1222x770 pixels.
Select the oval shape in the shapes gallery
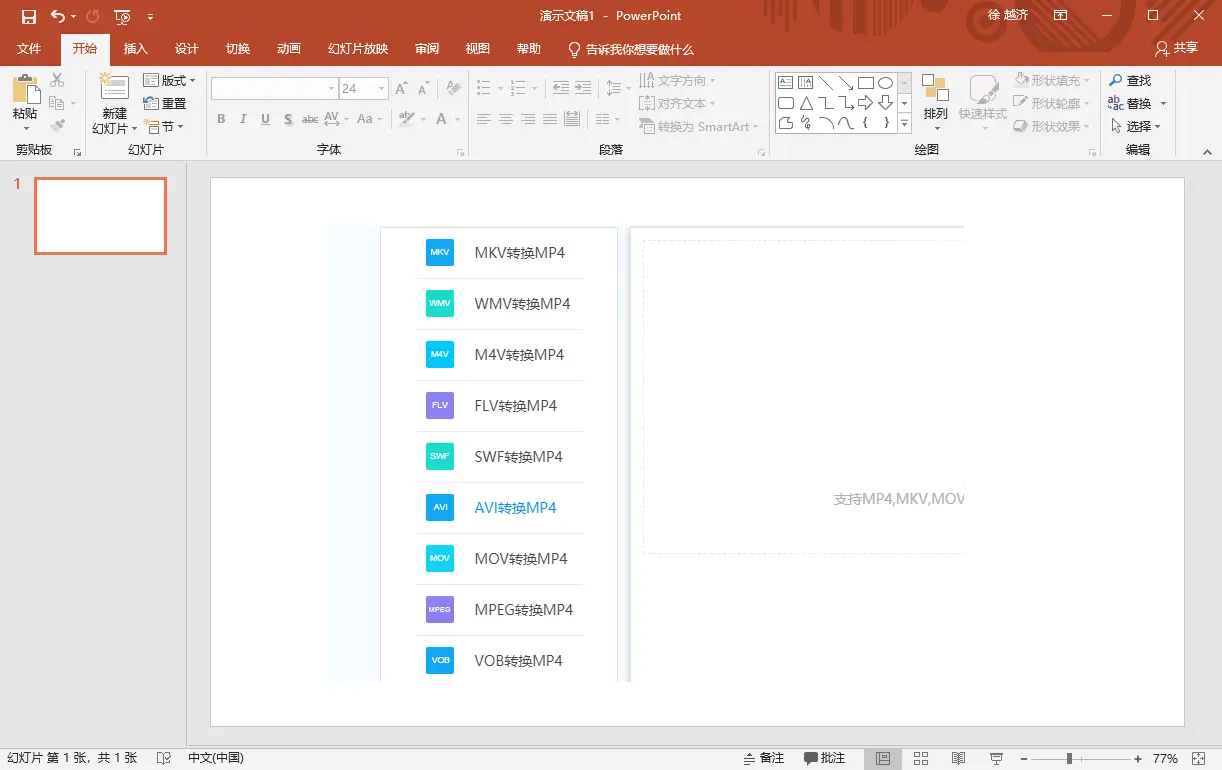(x=885, y=82)
